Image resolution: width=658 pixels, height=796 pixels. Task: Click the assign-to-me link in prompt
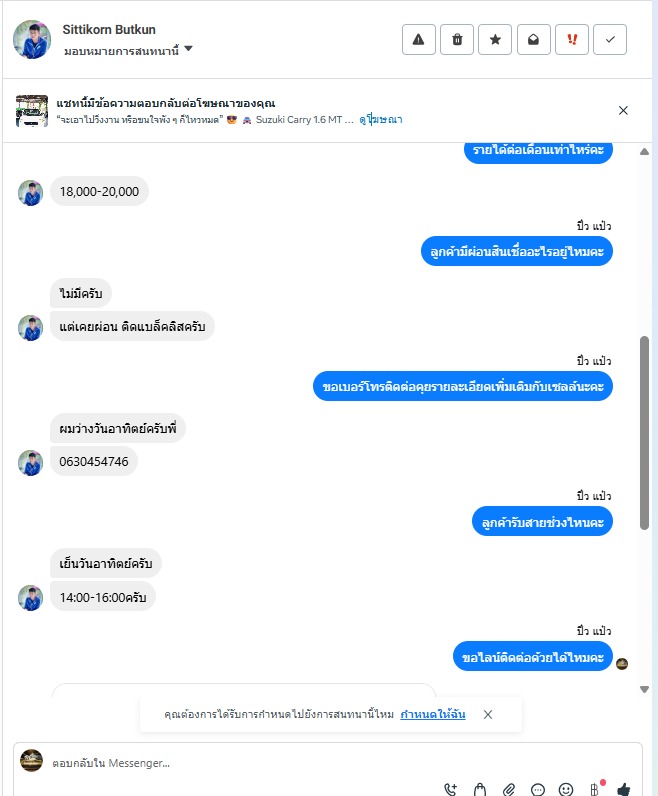click(433, 714)
